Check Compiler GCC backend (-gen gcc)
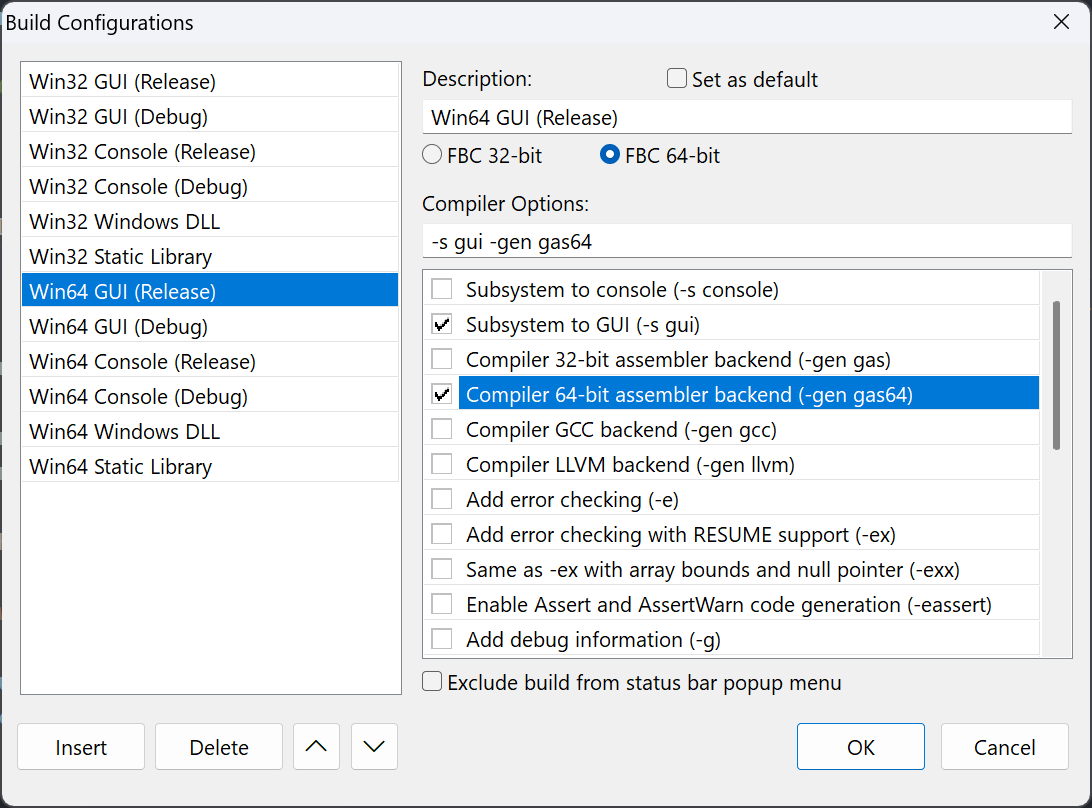The image size is (1092, 808). [442, 429]
